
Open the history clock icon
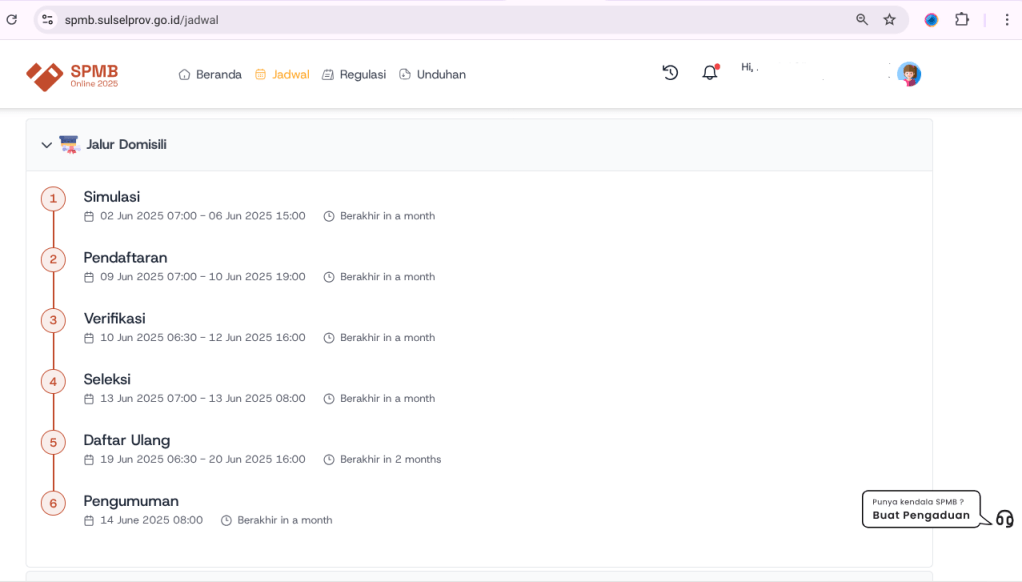[670, 73]
